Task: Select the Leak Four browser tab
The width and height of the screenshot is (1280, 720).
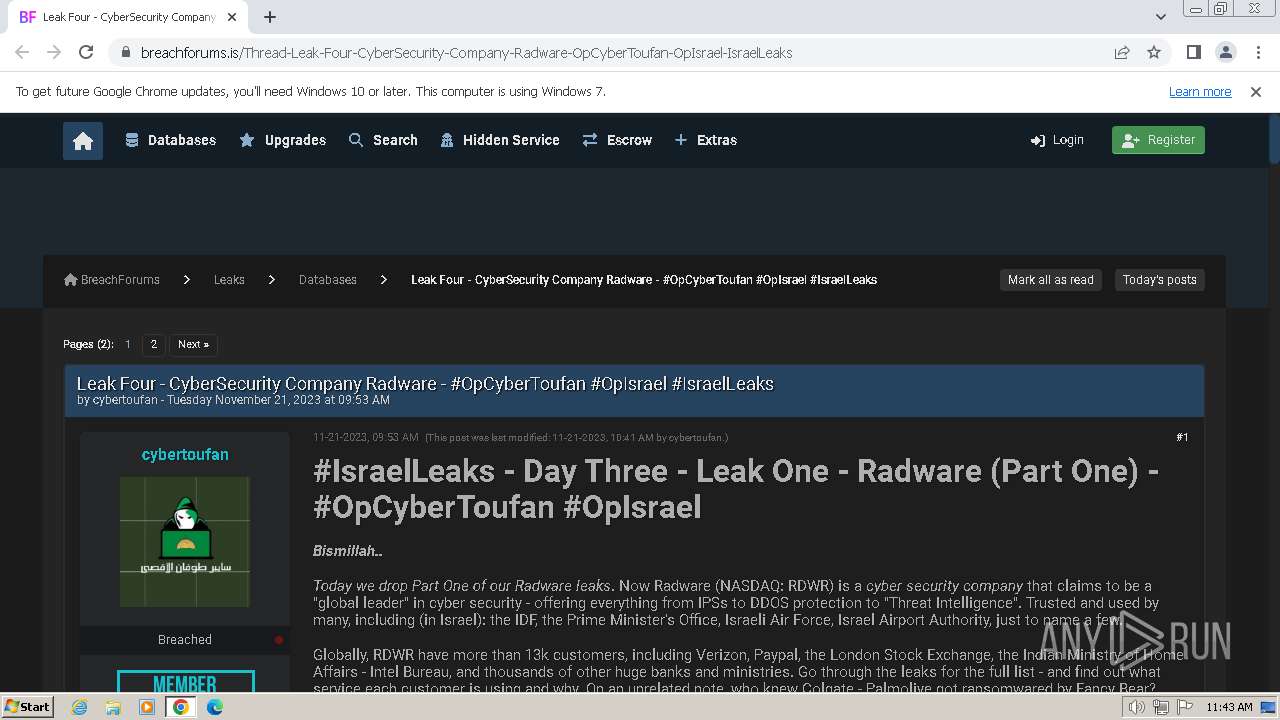Action: click(128, 17)
